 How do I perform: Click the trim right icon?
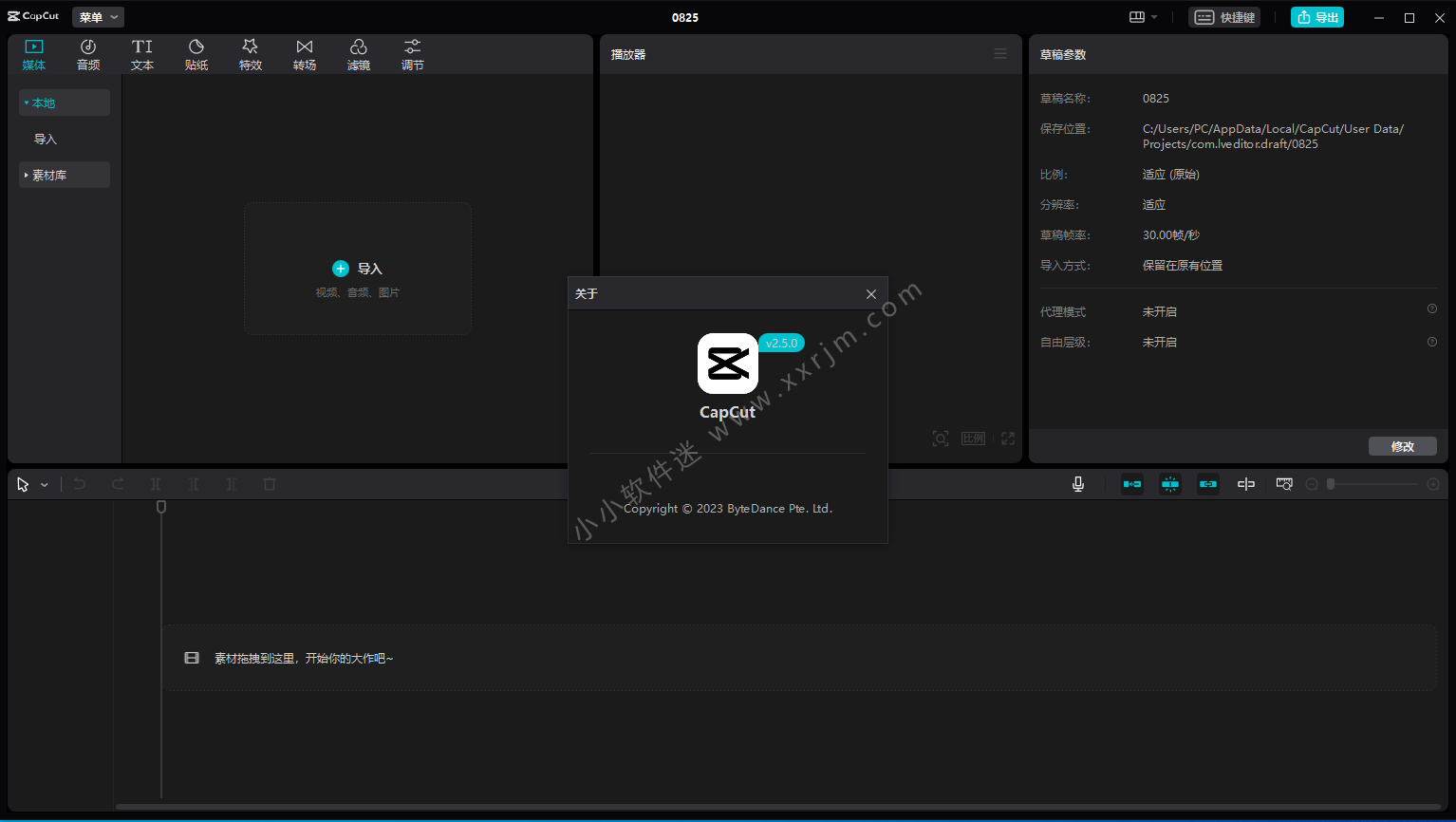pos(232,484)
